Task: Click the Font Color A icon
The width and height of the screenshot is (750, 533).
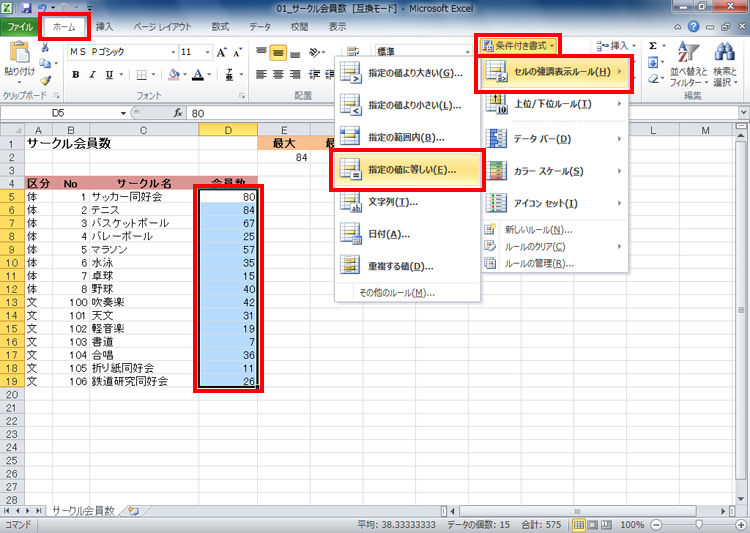Action: pyautogui.click(x=198, y=75)
